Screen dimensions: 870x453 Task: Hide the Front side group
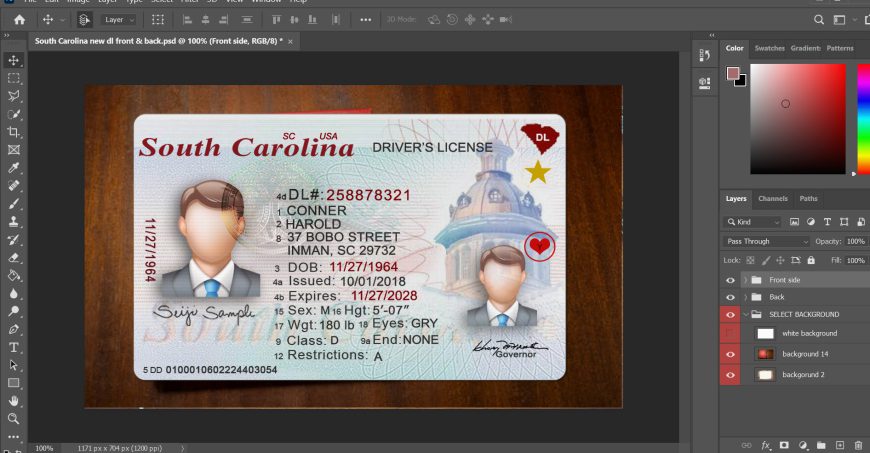730,280
